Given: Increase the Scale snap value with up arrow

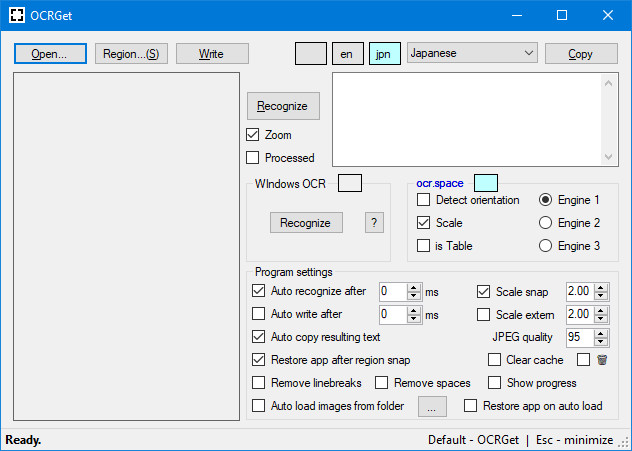Looking at the screenshot, I should [x=601, y=287].
